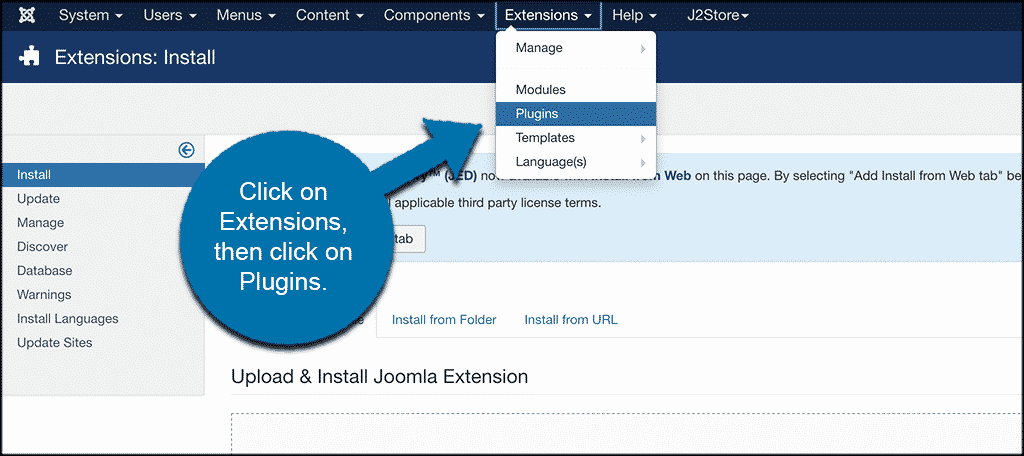Open Warnings in the sidebar
Image resolution: width=1024 pixels, height=456 pixels.
(x=44, y=295)
